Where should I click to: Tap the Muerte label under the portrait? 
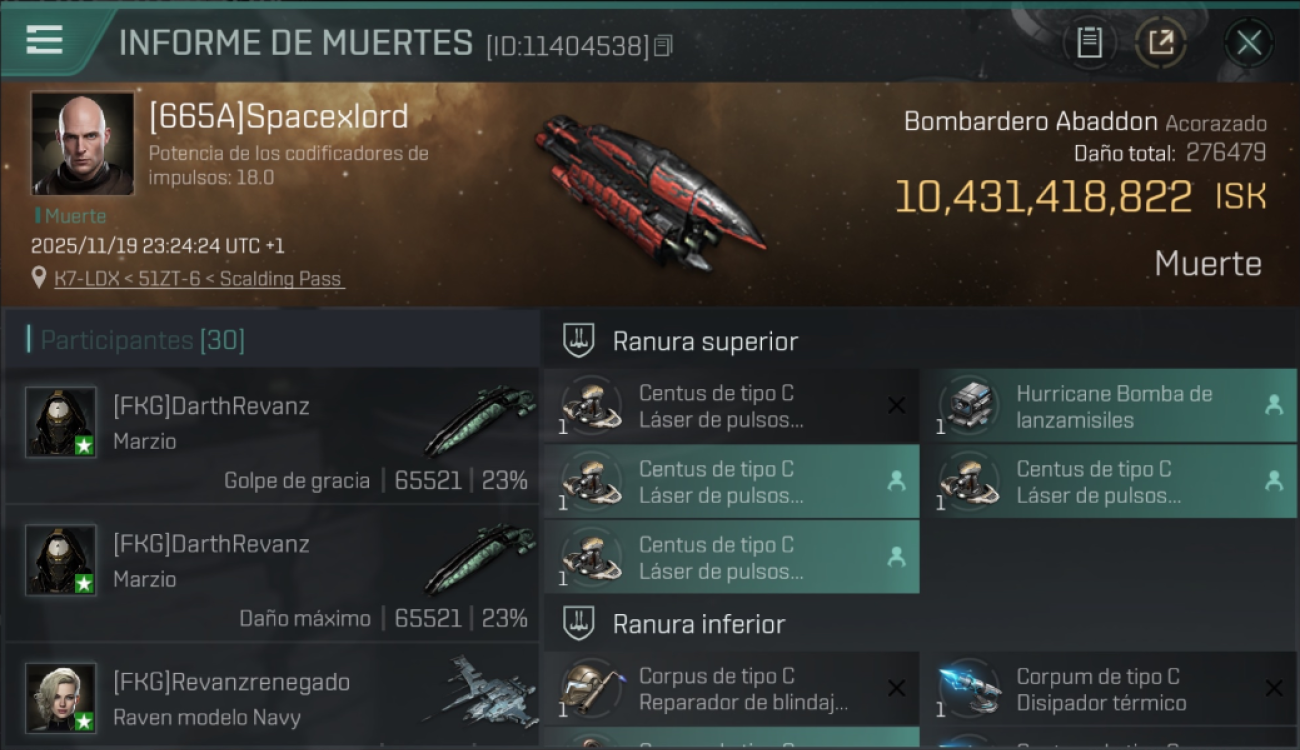tap(71, 216)
